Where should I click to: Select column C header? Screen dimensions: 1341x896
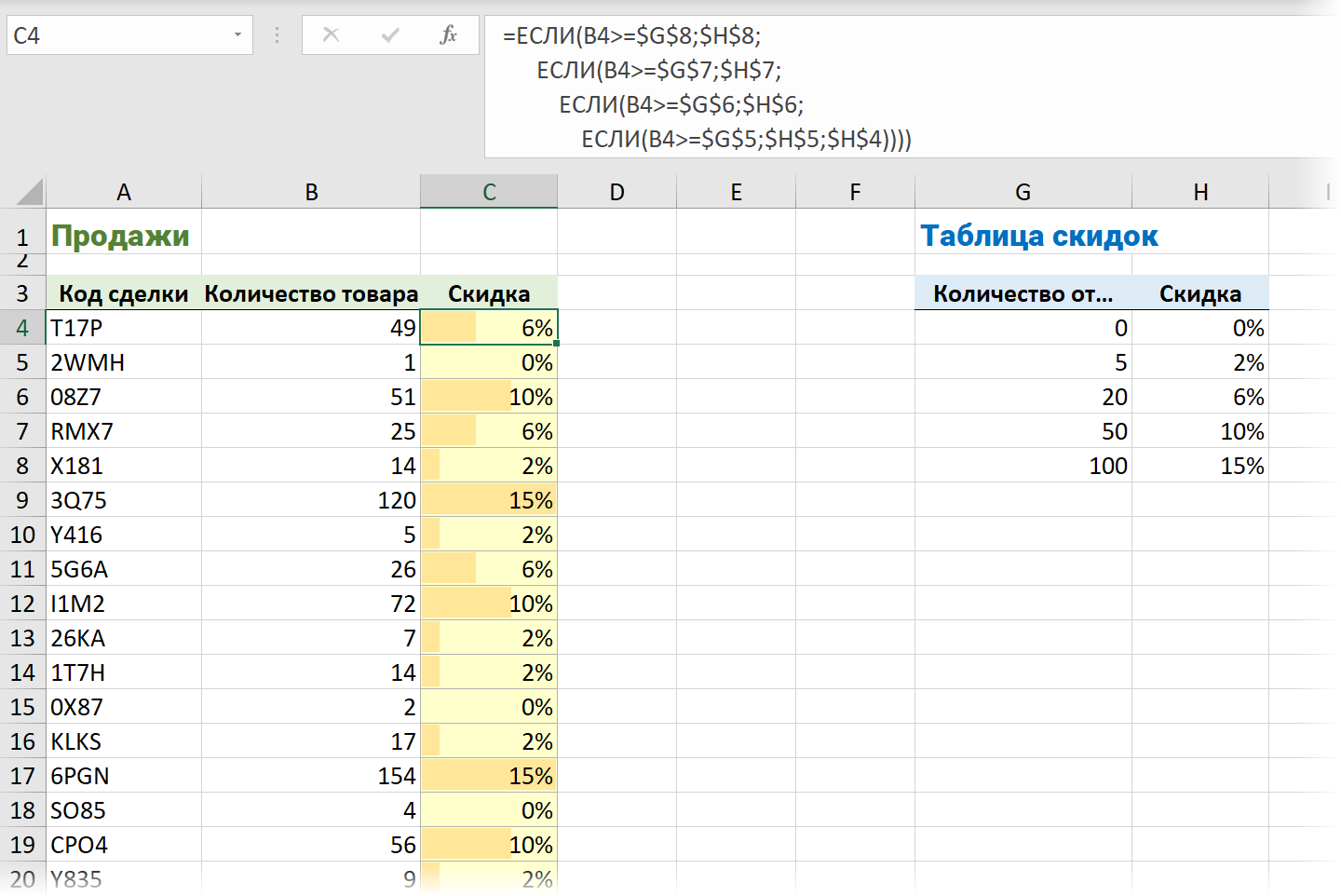489,192
